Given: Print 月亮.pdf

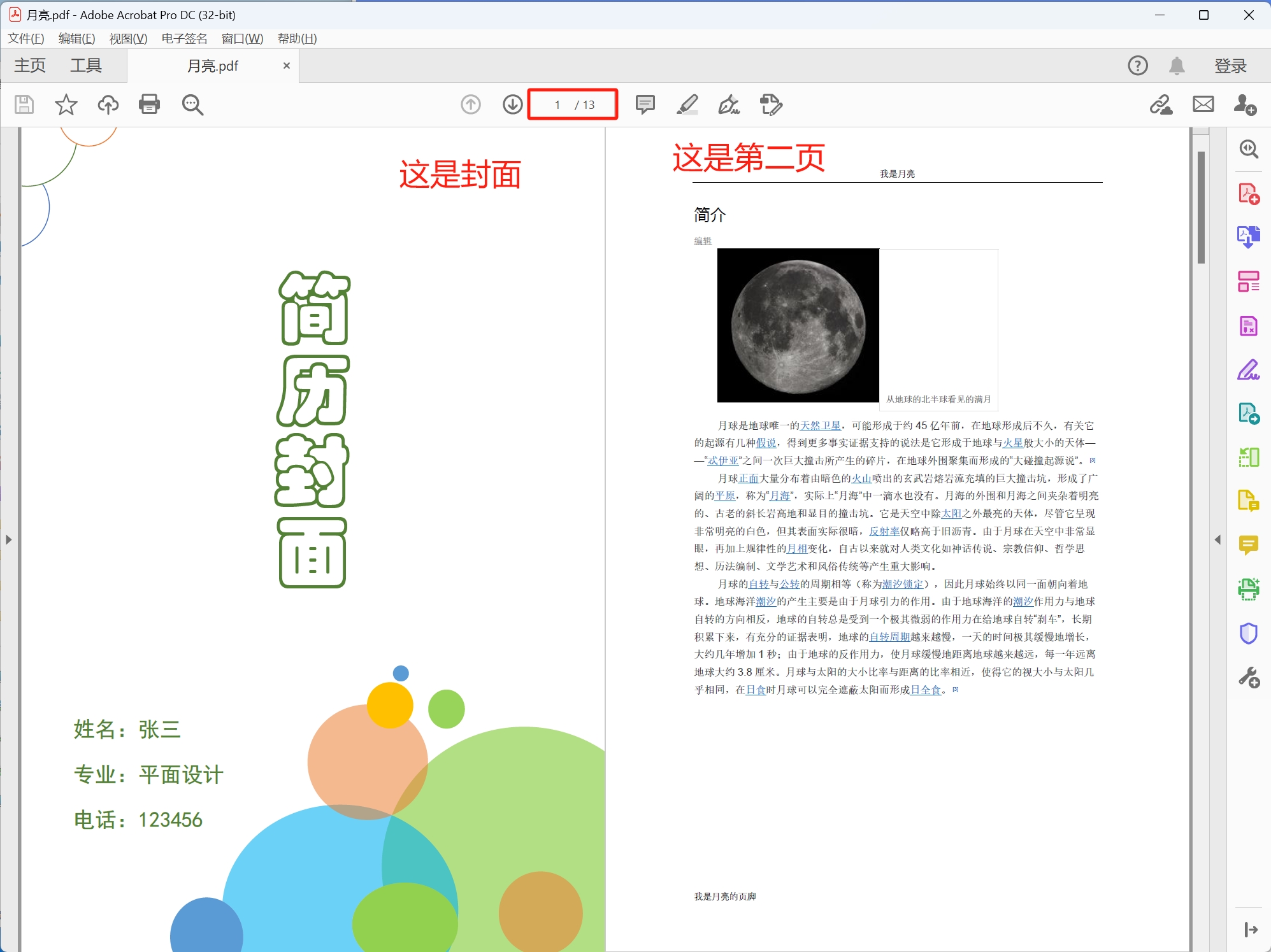Looking at the screenshot, I should click(149, 104).
